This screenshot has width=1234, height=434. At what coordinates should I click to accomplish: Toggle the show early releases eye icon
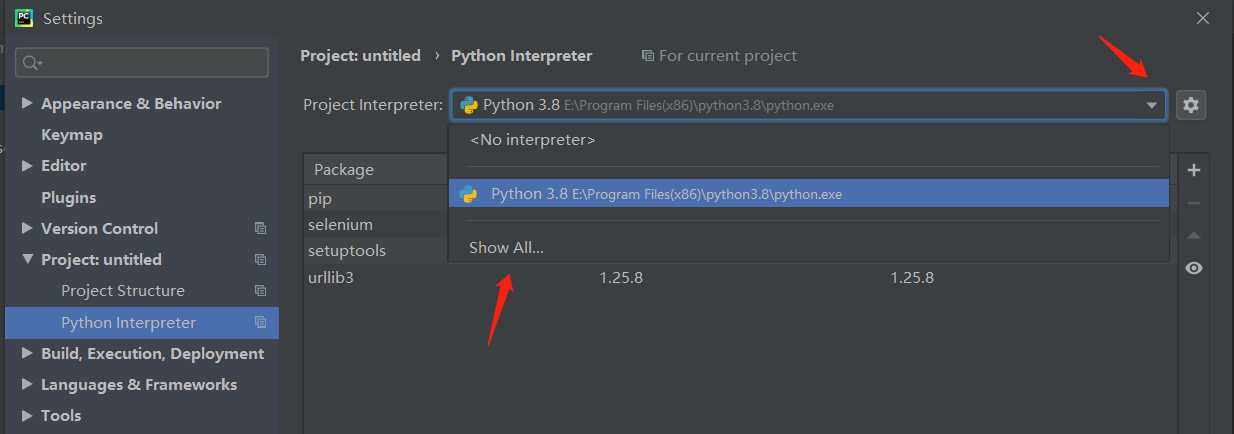tap(1193, 268)
